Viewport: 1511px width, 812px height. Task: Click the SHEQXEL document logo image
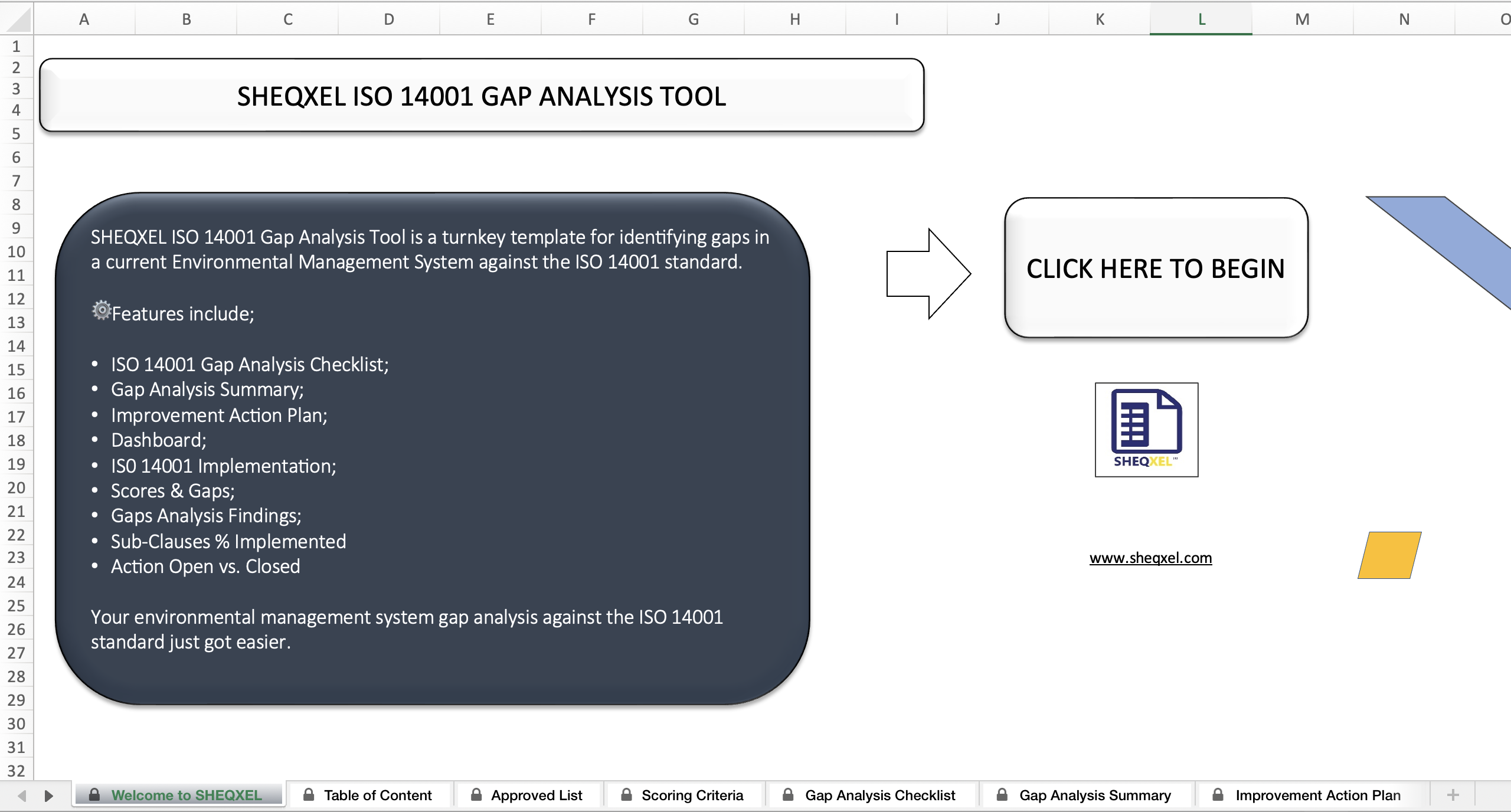[1146, 430]
